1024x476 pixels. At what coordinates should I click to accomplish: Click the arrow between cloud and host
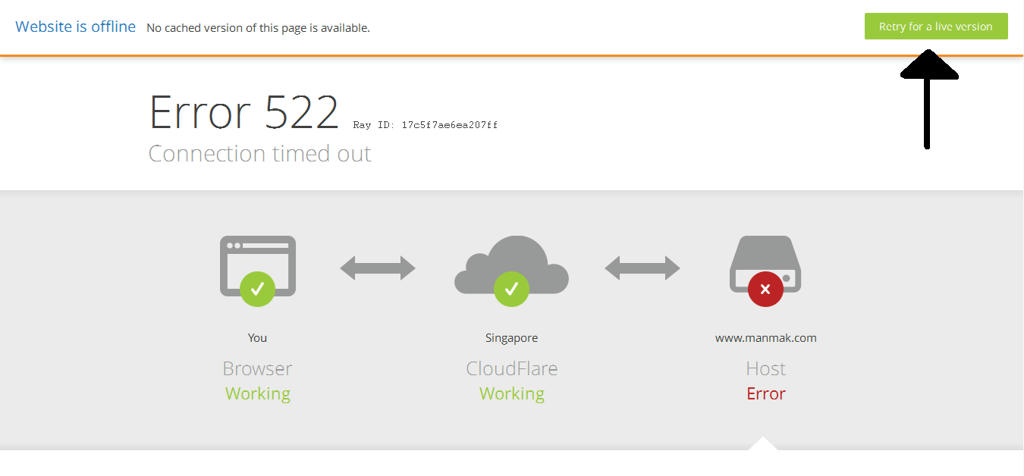[642, 268]
